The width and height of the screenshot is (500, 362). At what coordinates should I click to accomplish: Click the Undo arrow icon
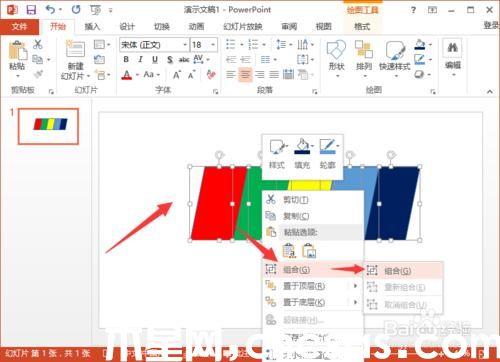tap(50, 9)
